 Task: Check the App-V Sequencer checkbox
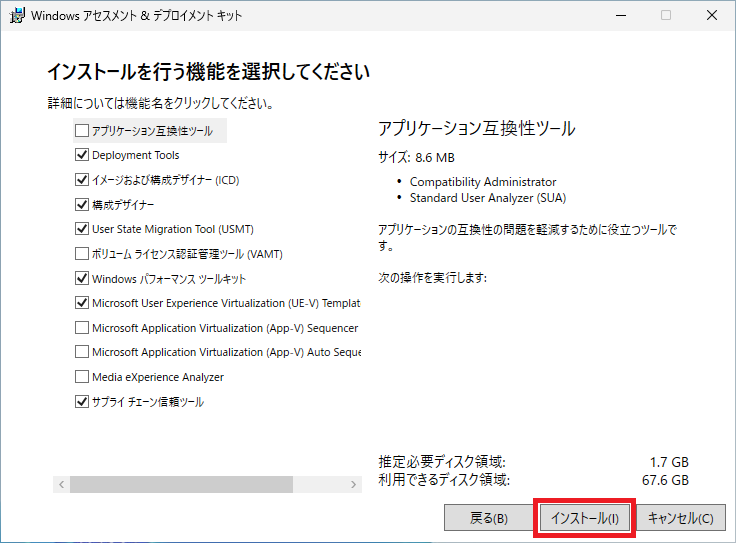[82, 327]
